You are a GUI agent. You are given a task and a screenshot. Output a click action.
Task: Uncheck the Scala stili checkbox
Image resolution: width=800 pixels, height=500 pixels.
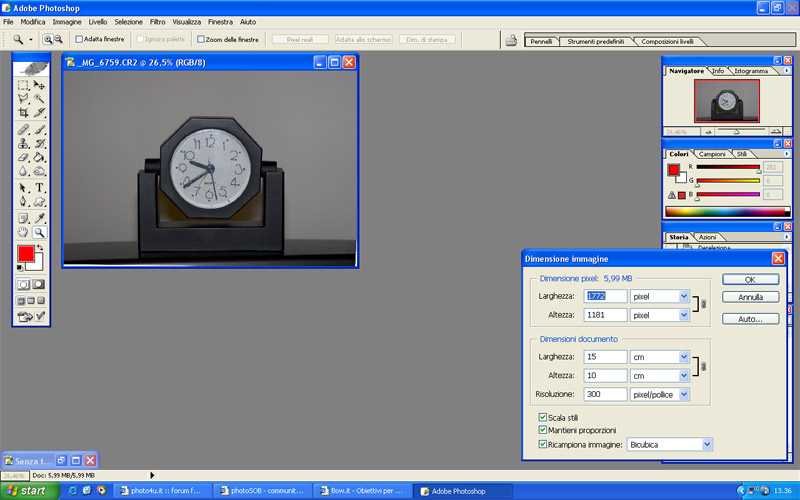point(543,418)
